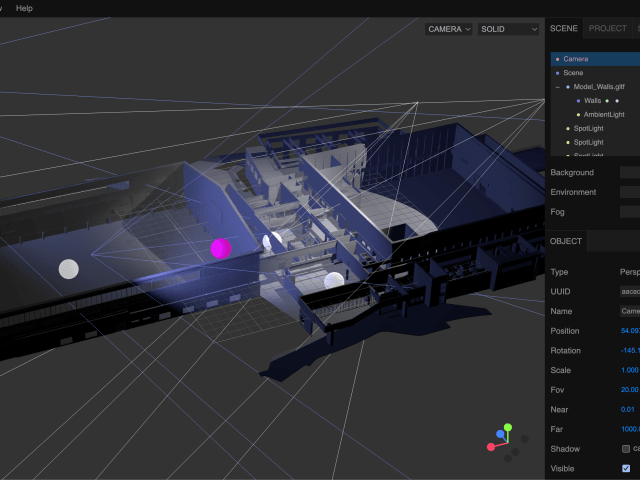Collapse the Model_Walls.gltf tree node
This screenshot has height=480, width=640.
(x=558, y=87)
